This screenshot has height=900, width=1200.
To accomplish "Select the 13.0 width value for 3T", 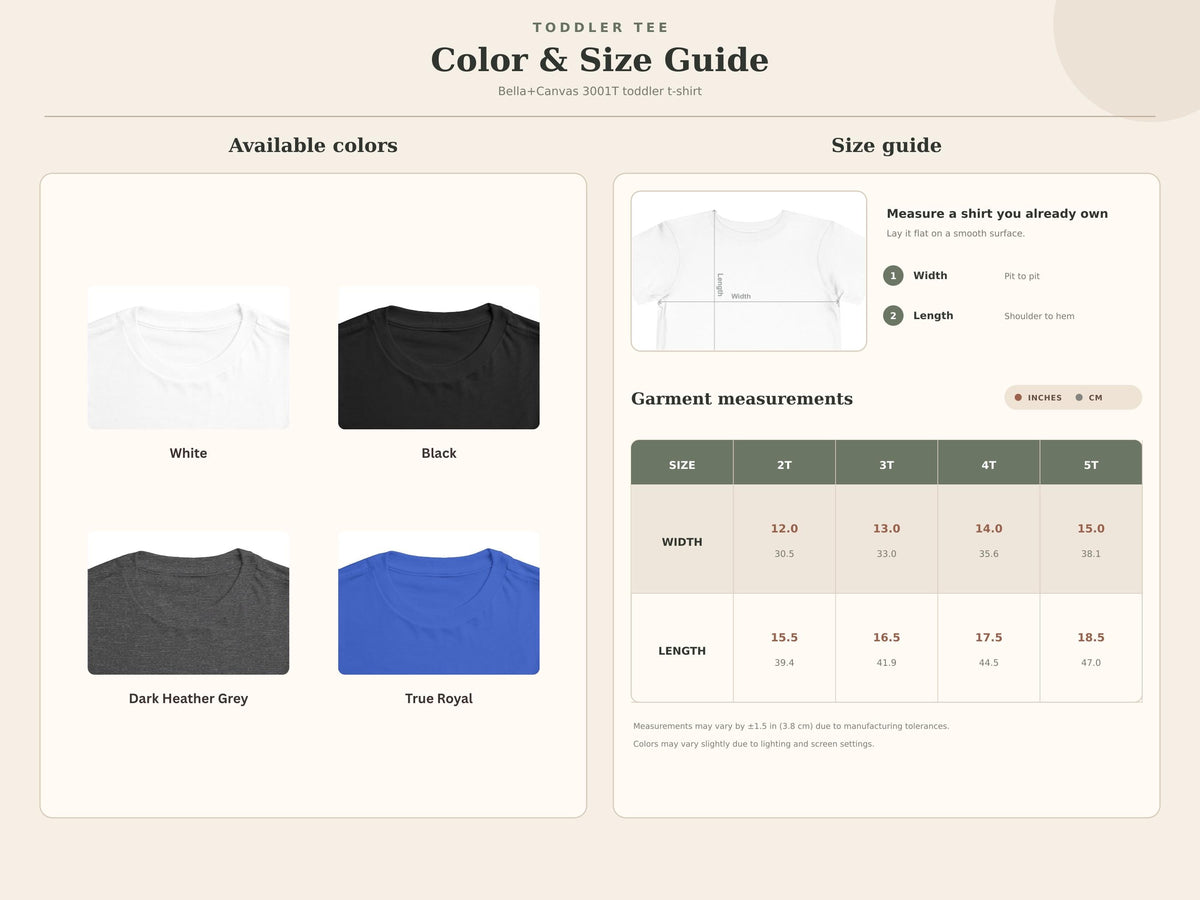I will tap(887, 529).
